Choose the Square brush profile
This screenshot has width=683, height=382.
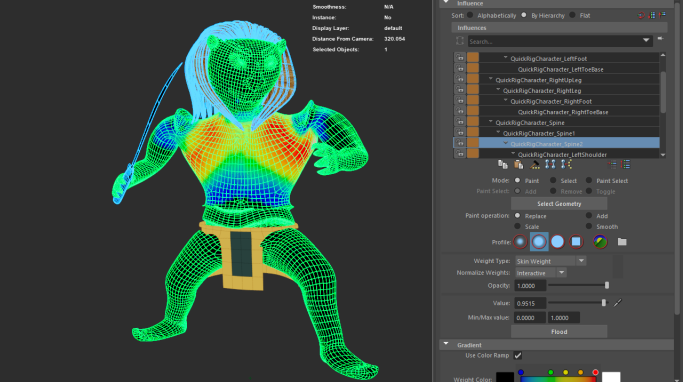pos(576,241)
